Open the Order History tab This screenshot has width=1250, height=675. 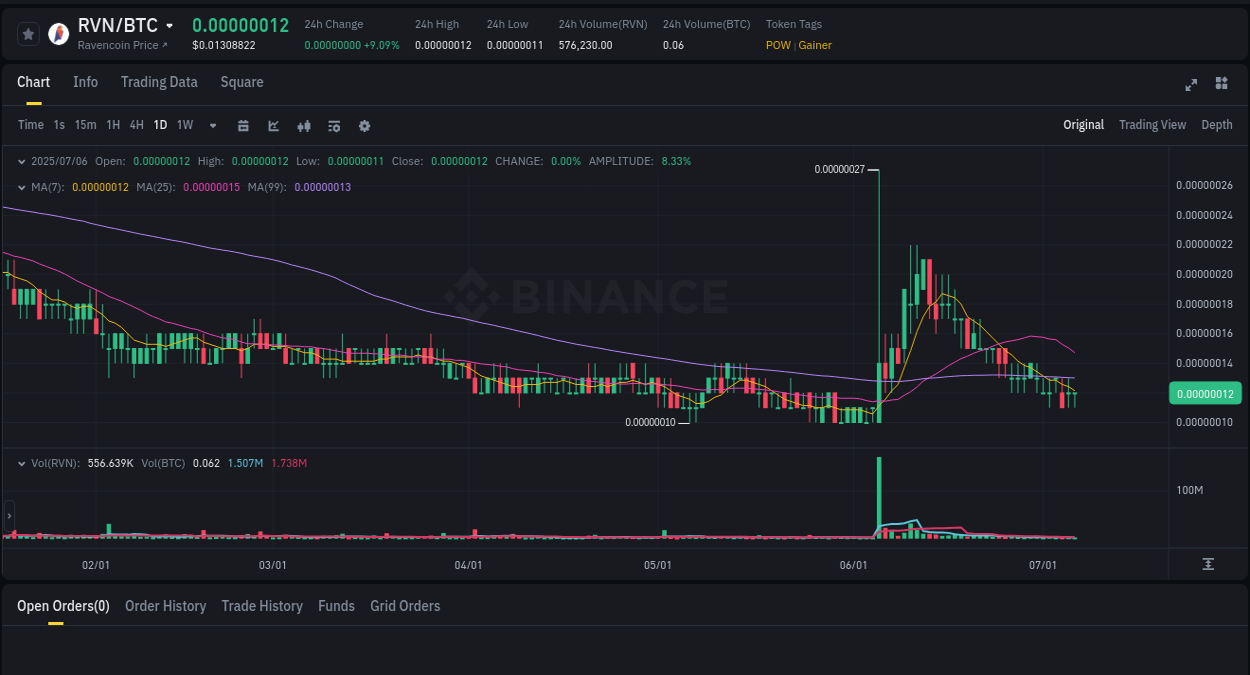point(165,606)
